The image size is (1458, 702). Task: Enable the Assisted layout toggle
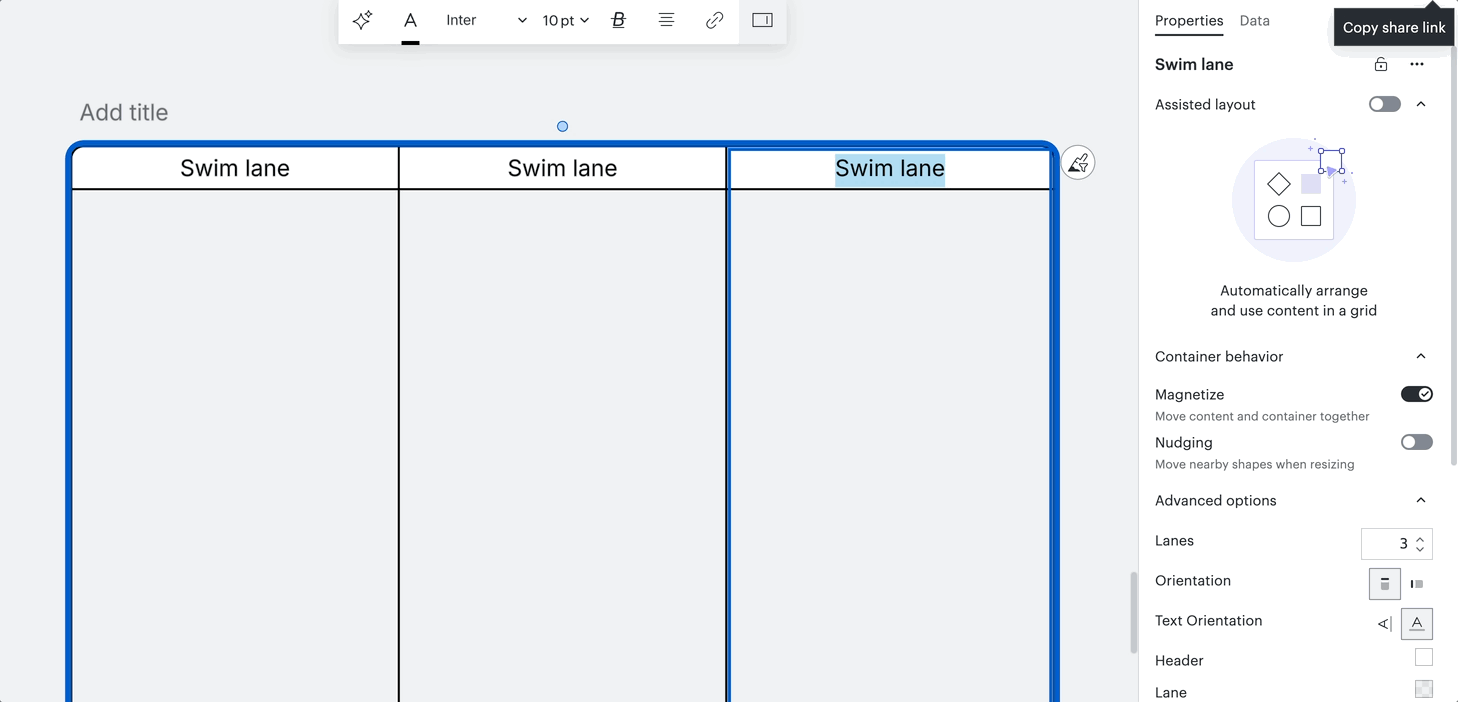[x=1385, y=104]
